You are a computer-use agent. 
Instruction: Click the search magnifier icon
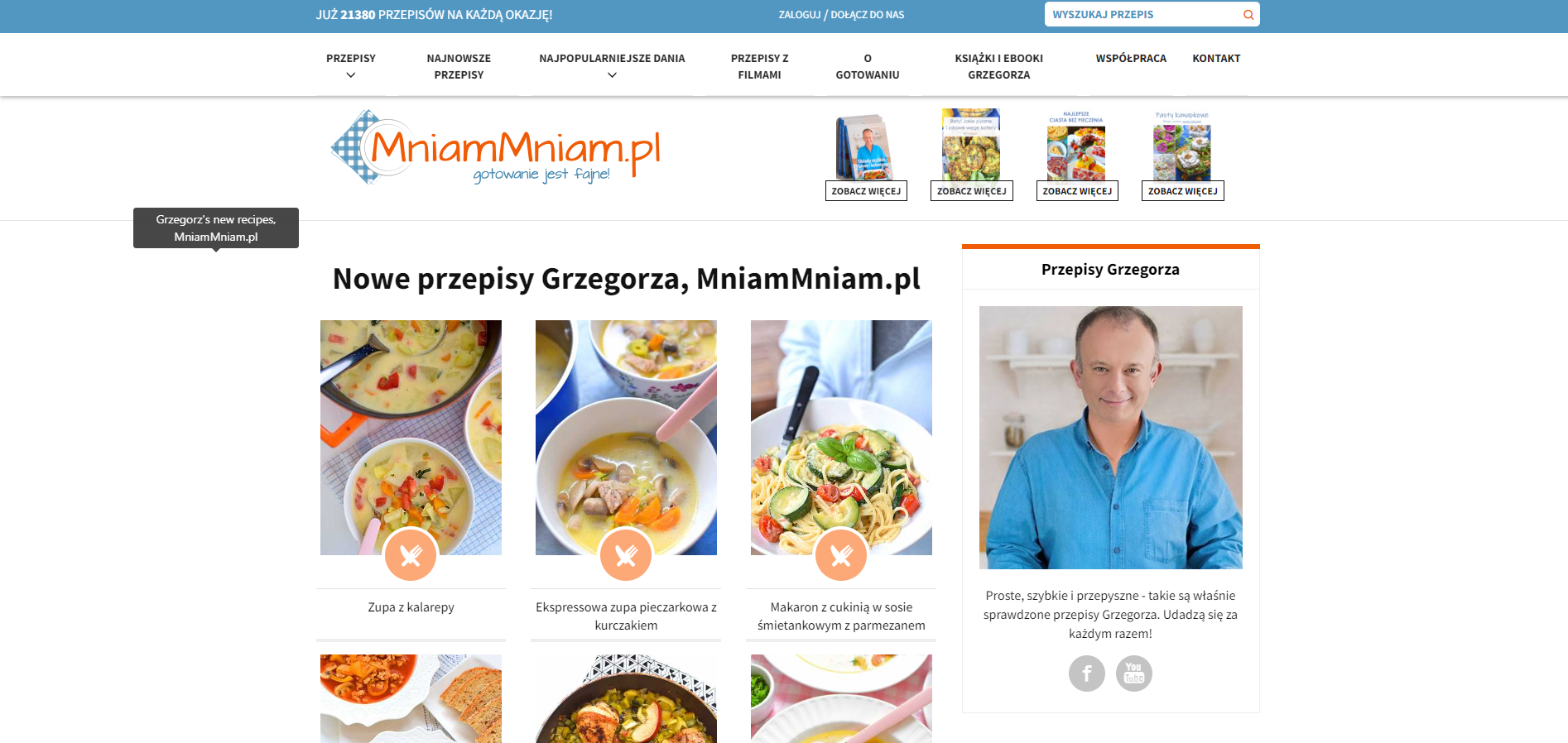[x=1248, y=15]
